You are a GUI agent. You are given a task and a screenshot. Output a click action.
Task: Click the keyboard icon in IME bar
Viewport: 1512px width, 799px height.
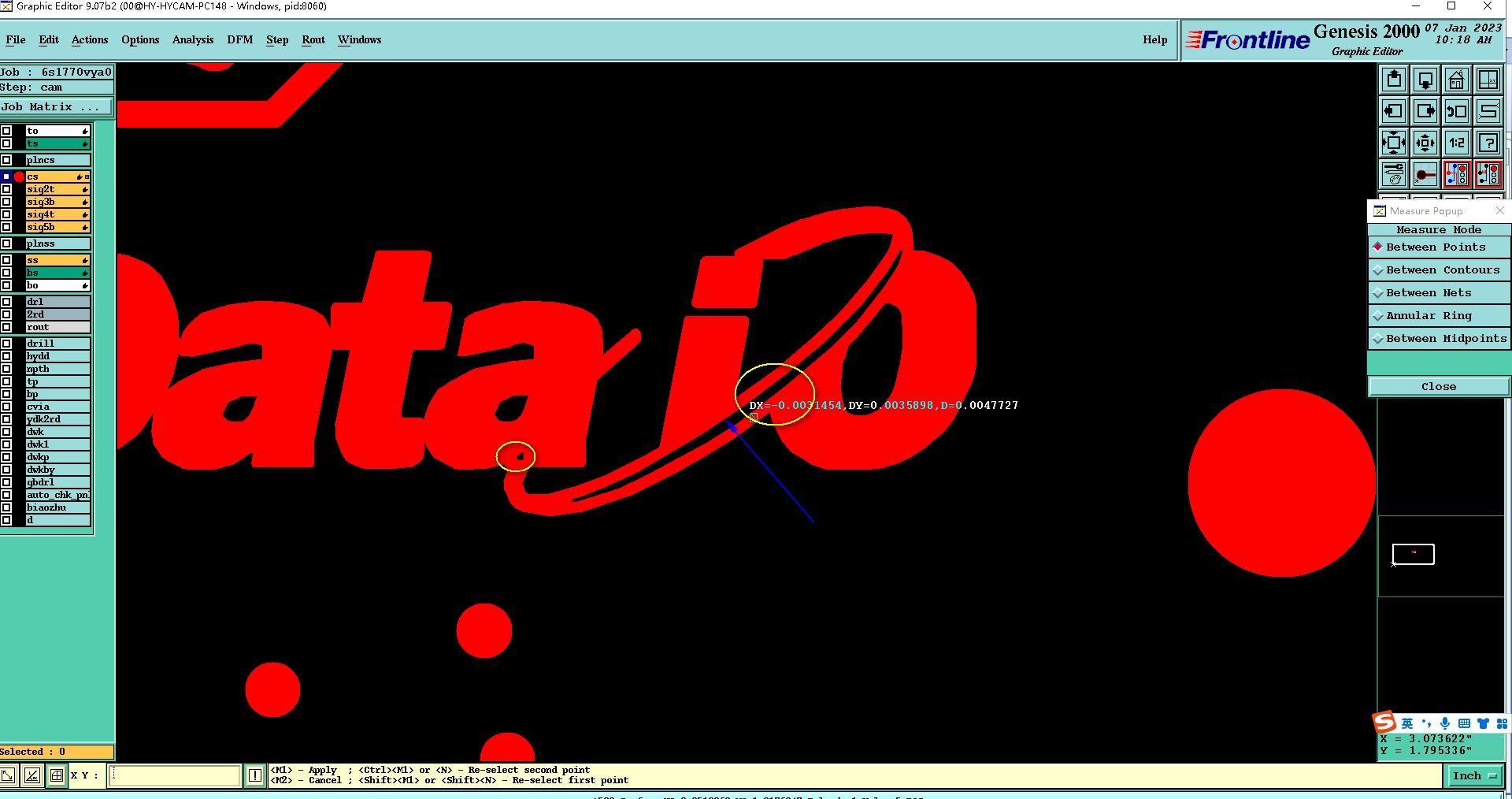[1464, 723]
